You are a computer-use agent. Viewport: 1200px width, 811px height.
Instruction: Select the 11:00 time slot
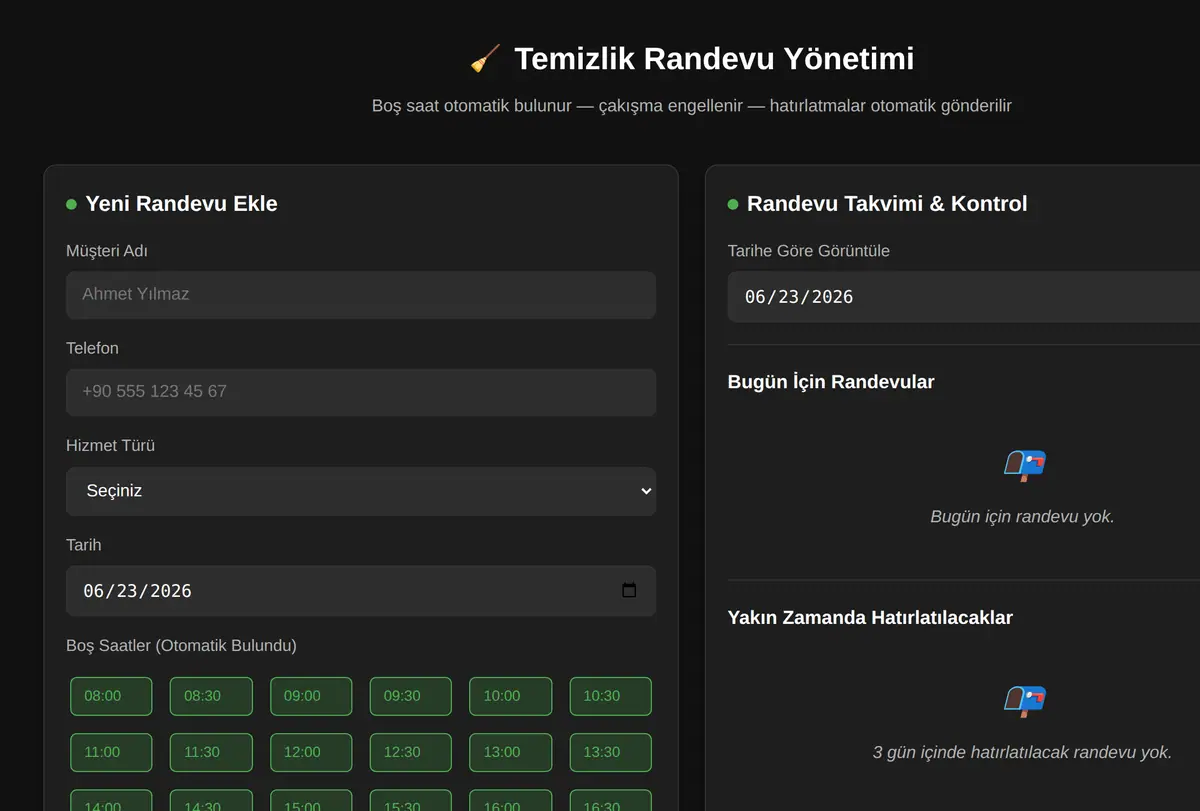[111, 752]
